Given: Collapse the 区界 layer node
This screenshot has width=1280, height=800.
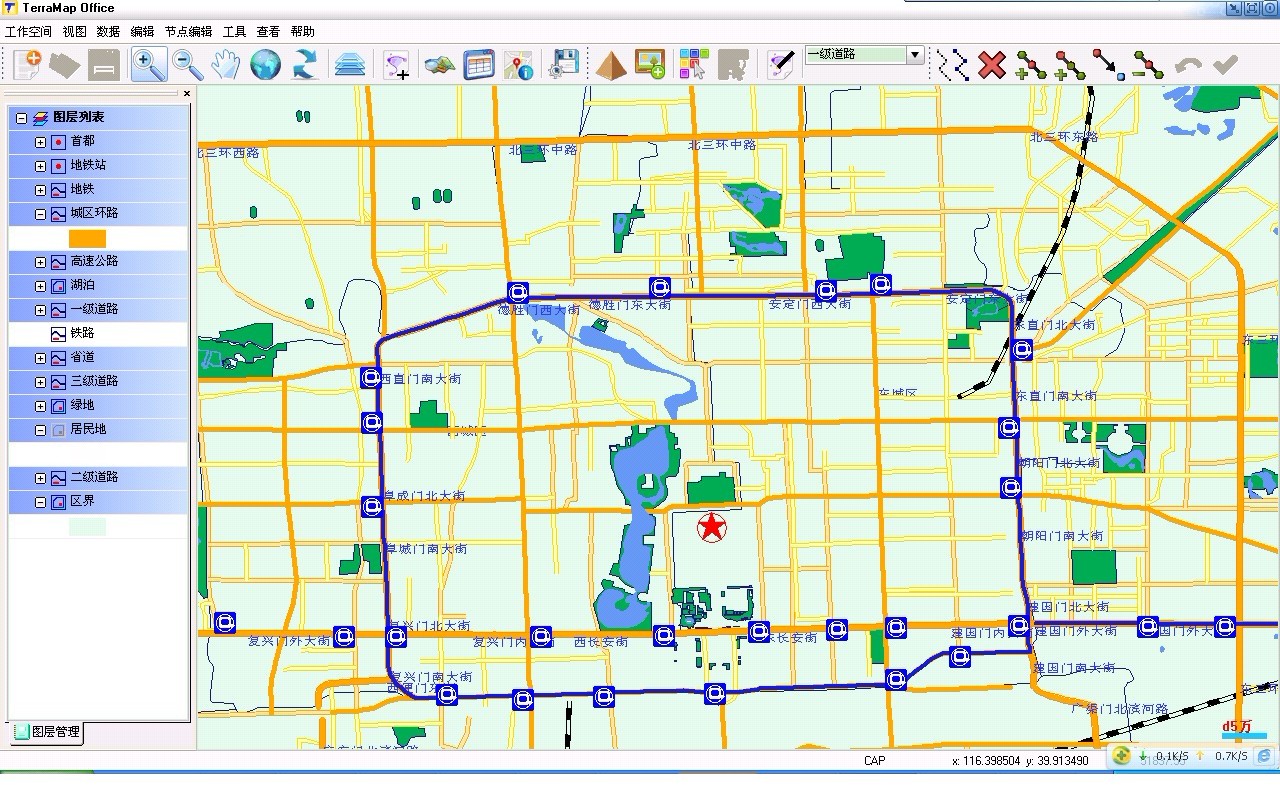Looking at the screenshot, I should [x=40, y=502].
